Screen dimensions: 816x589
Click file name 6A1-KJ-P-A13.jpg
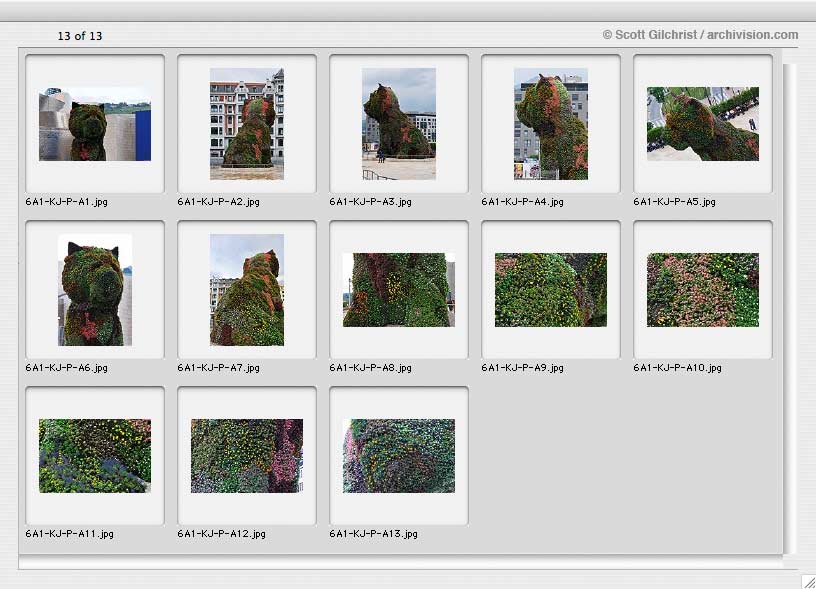pyautogui.click(x=373, y=534)
